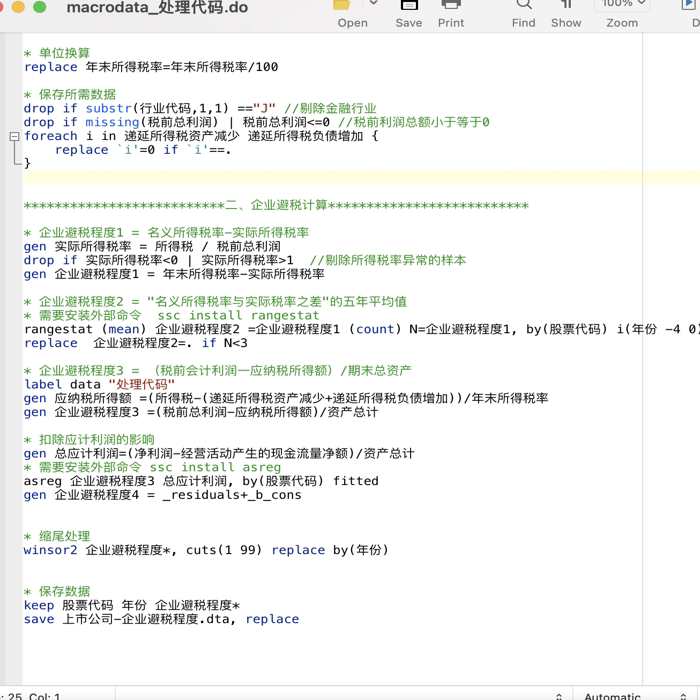
Task: Collapse the foreach block fold marker
Action: click(14, 136)
